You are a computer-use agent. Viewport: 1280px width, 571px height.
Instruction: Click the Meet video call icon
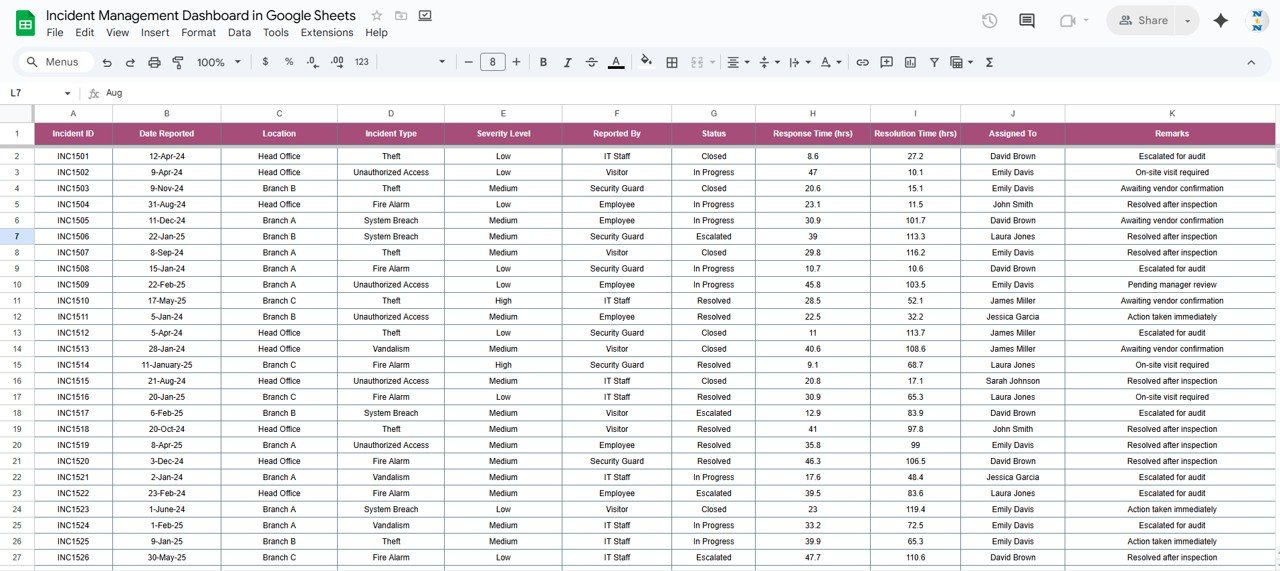tap(1068, 20)
